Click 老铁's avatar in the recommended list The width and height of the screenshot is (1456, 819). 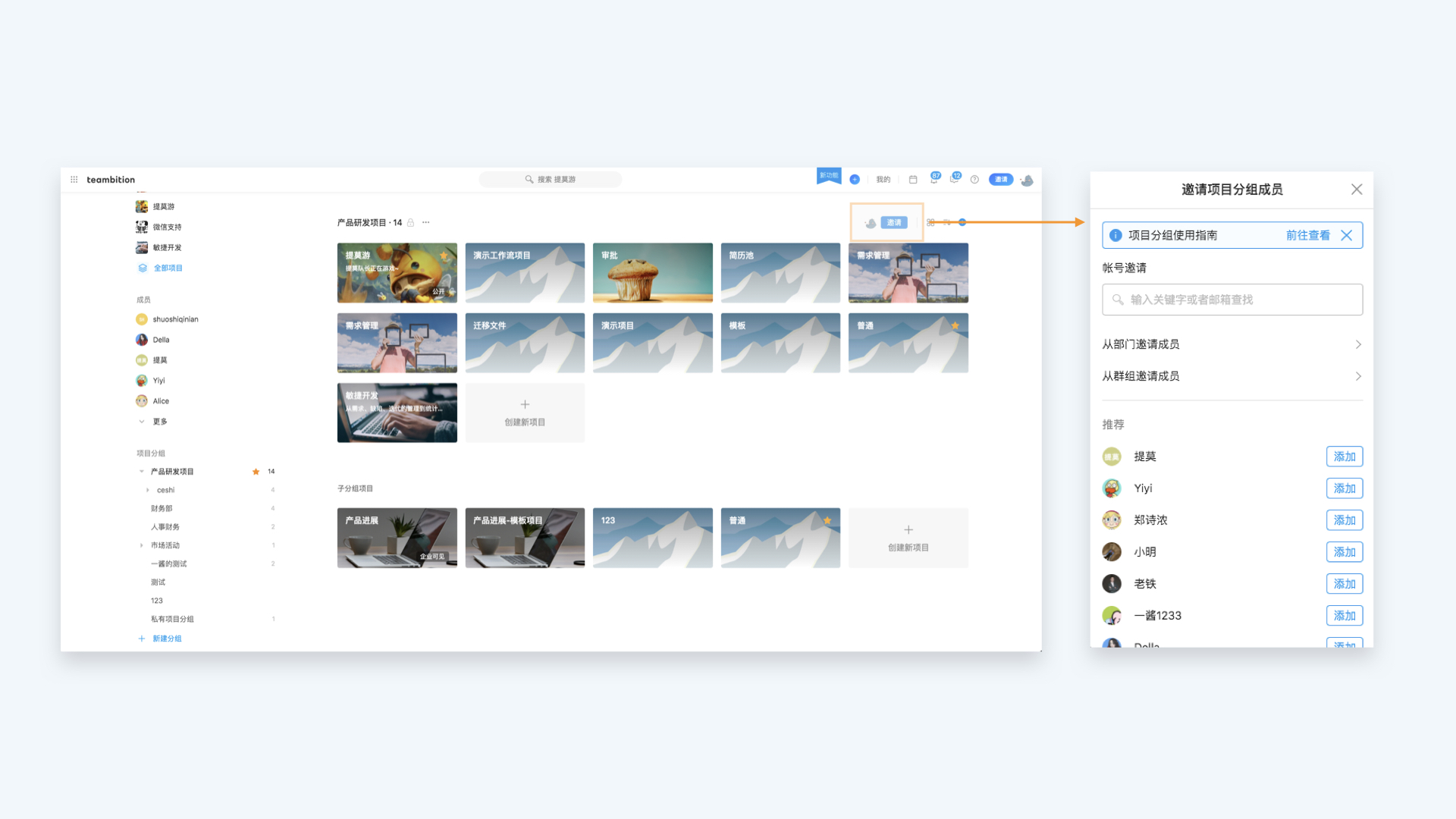click(1112, 584)
